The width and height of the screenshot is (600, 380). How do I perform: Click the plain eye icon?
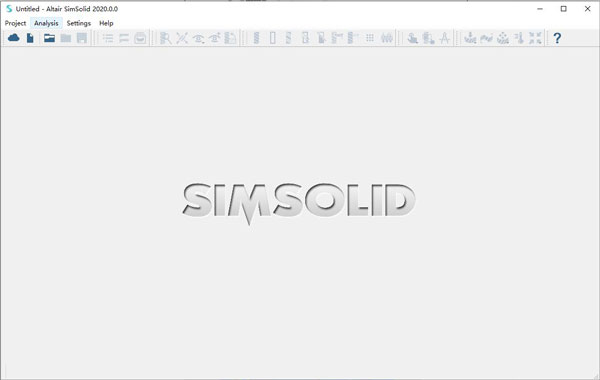pos(198,38)
